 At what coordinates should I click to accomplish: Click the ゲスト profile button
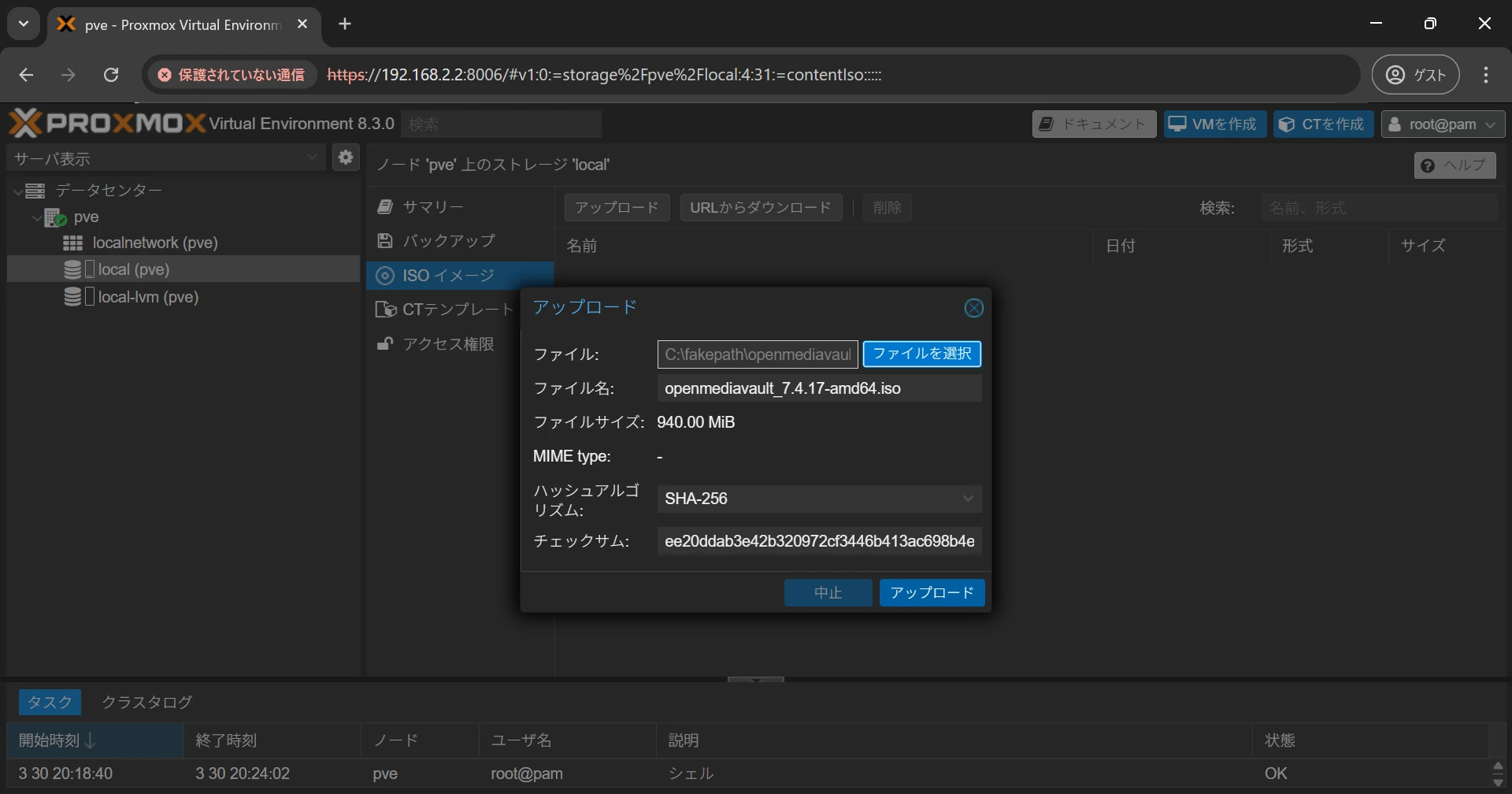pyautogui.click(x=1416, y=75)
